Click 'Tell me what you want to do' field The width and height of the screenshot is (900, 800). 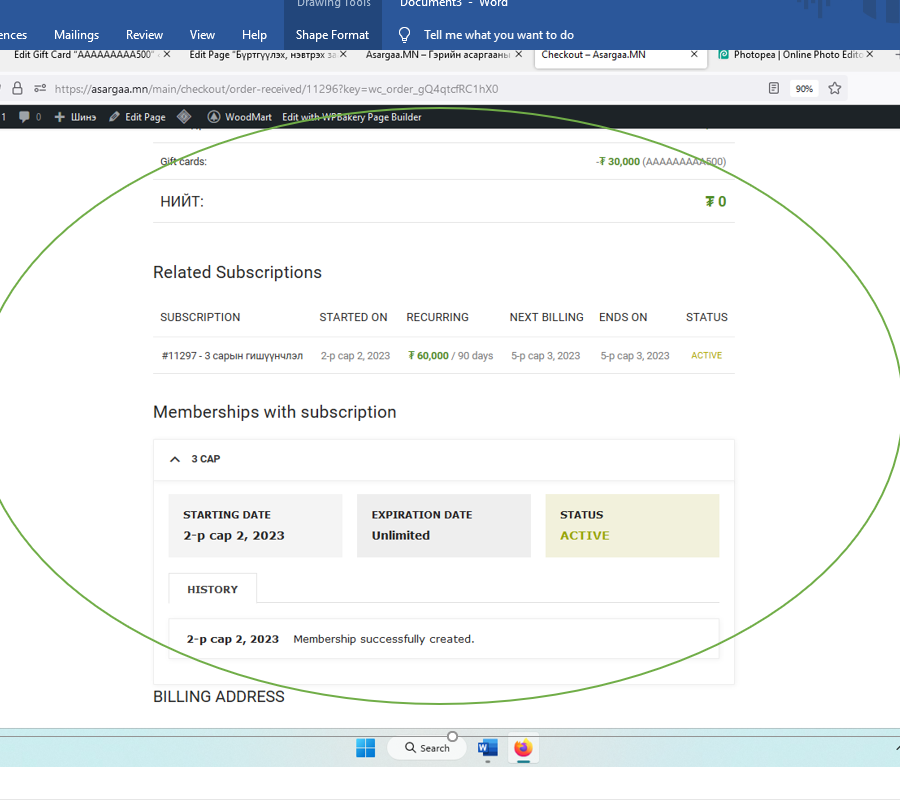[x=499, y=35]
